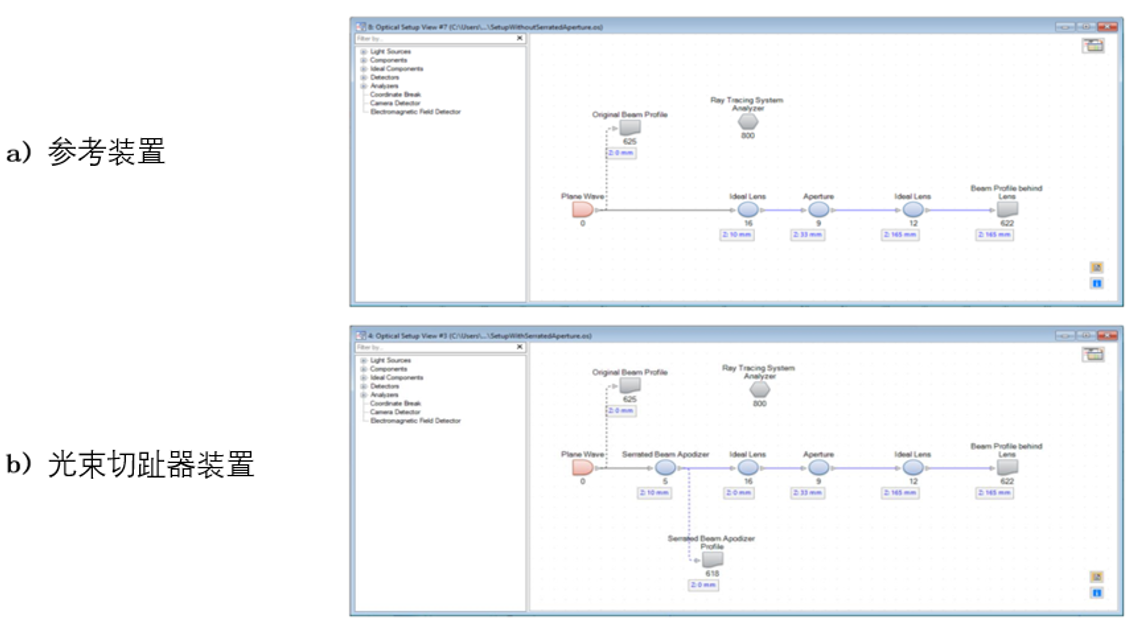Clear the filter box in SetupWithSerratedAperture window
Viewport: 1134px width, 627px height.
pyautogui.click(x=519, y=347)
